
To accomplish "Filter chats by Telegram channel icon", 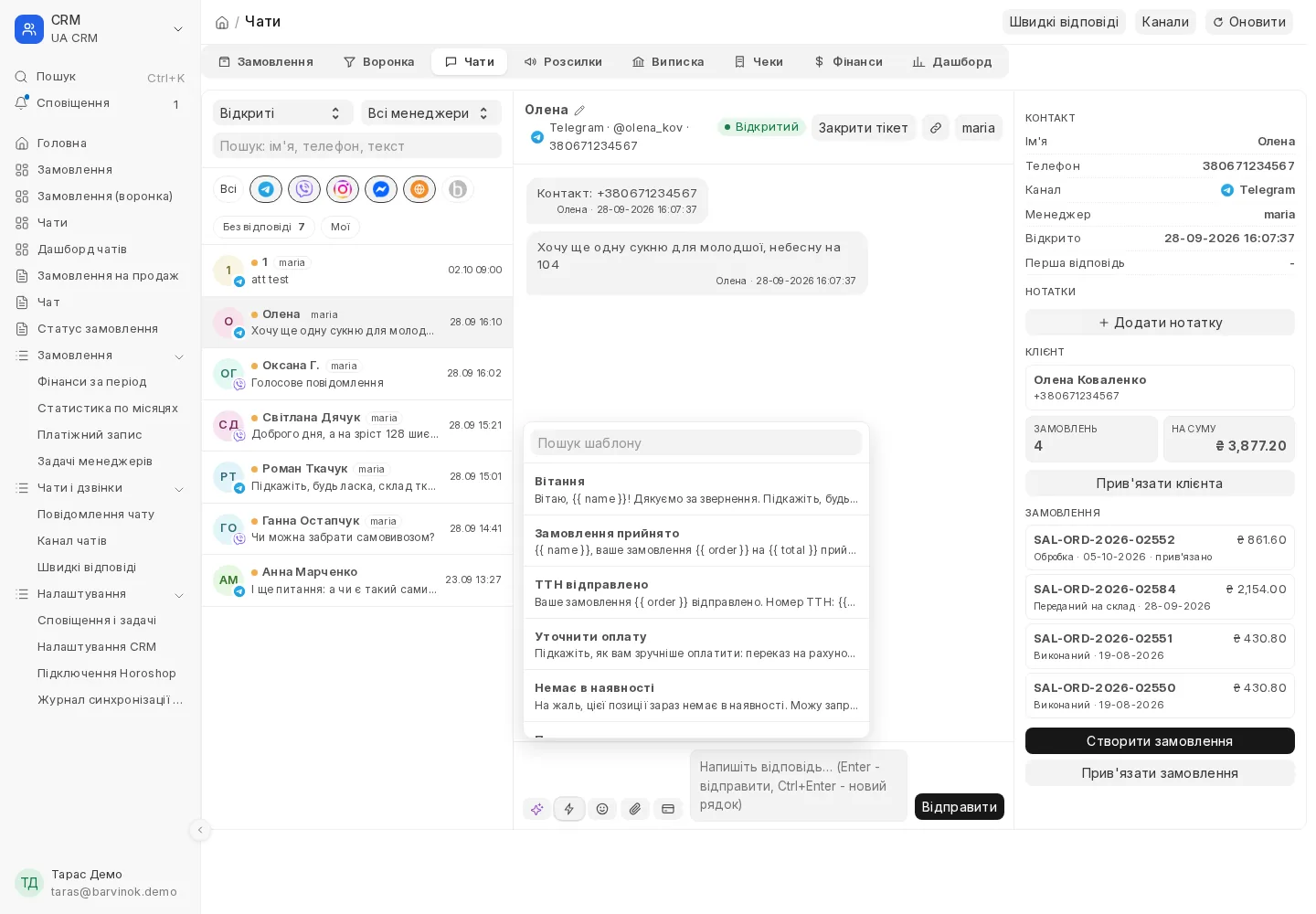I will [x=266, y=189].
